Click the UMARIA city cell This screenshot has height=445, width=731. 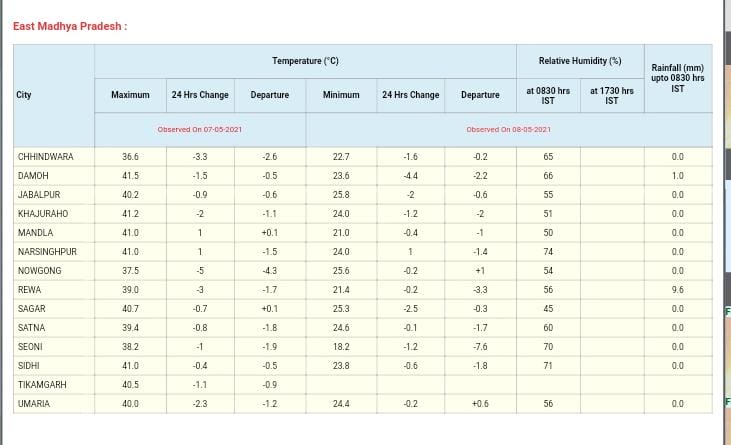pos(34,404)
